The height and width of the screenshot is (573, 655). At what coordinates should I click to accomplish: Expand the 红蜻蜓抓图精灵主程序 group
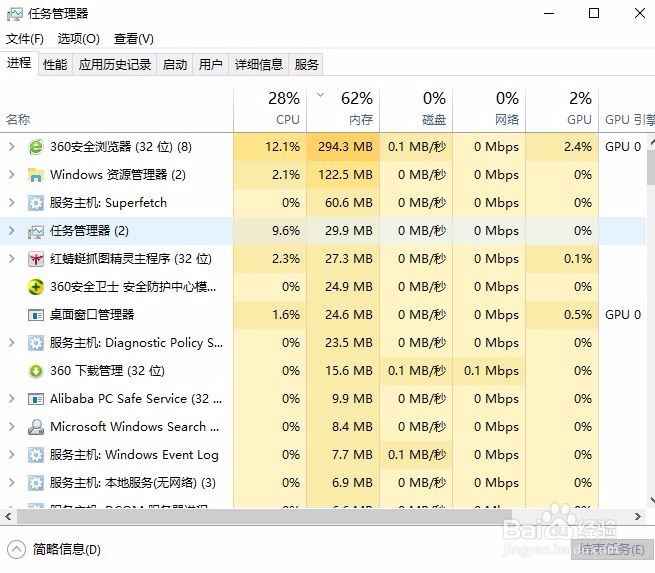pyautogui.click(x=12, y=259)
